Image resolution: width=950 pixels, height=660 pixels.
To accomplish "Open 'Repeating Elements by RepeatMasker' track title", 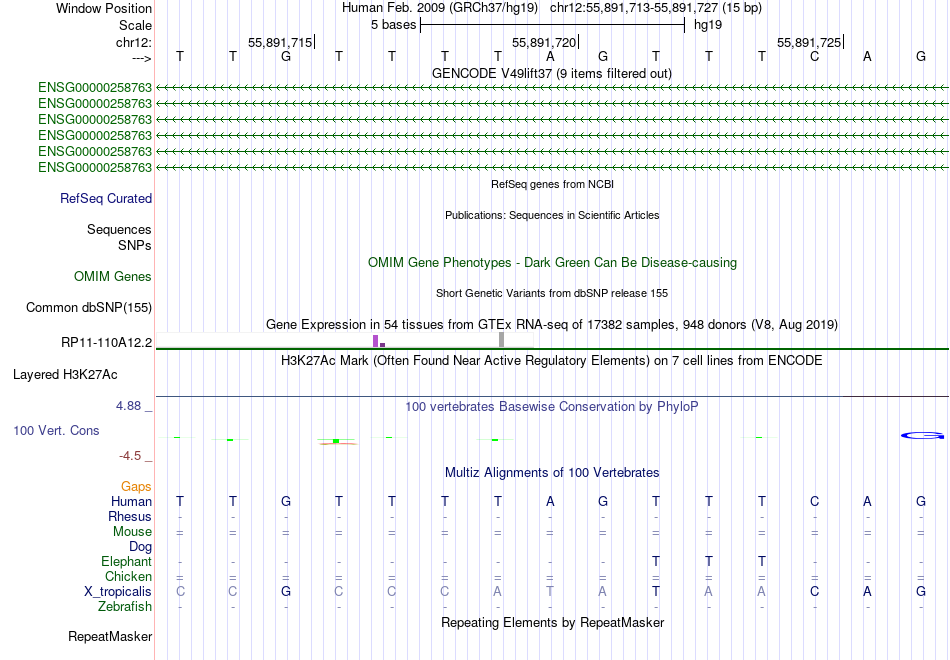I will click(x=552, y=622).
